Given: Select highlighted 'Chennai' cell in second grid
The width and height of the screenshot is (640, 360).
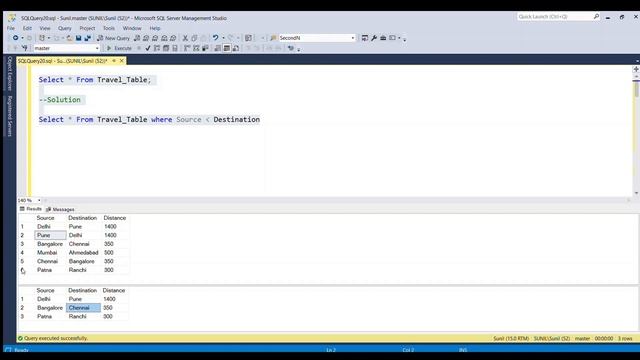Looking at the screenshot, I should tap(83, 308).
